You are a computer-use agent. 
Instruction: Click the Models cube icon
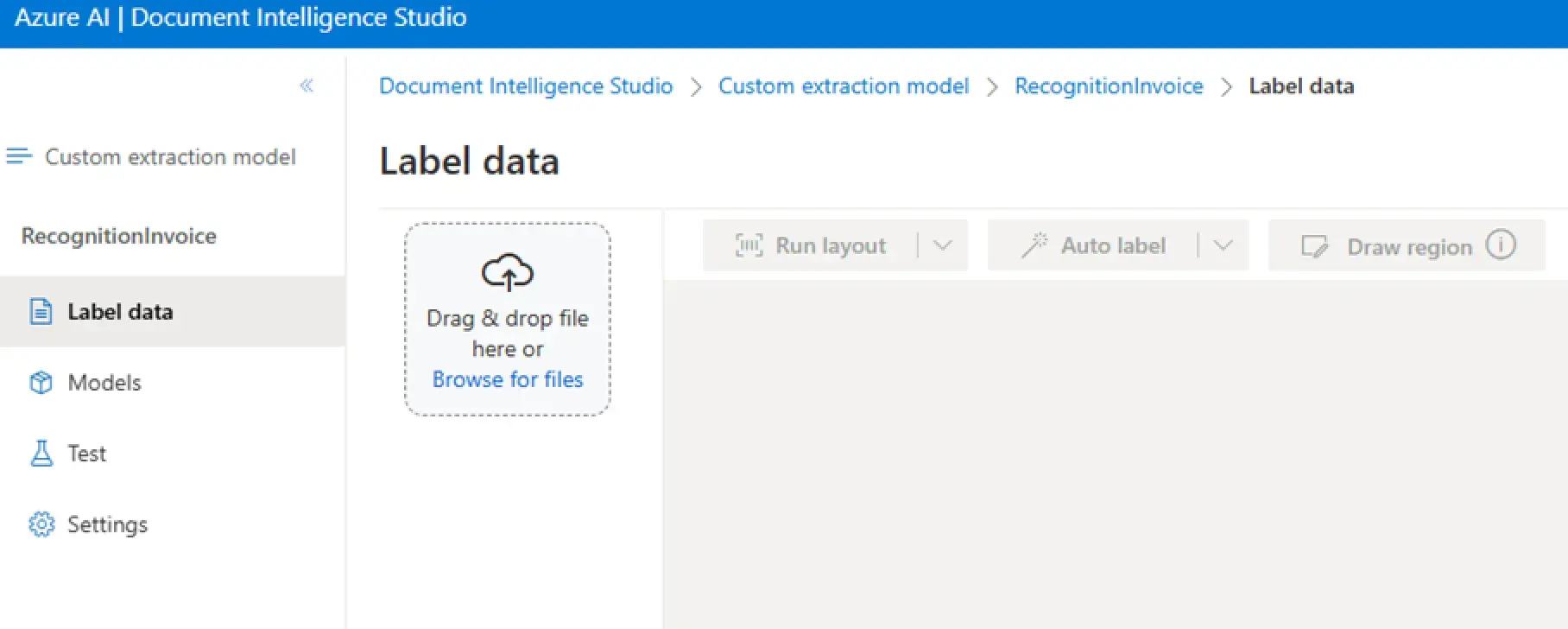click(x=41, y=382)
